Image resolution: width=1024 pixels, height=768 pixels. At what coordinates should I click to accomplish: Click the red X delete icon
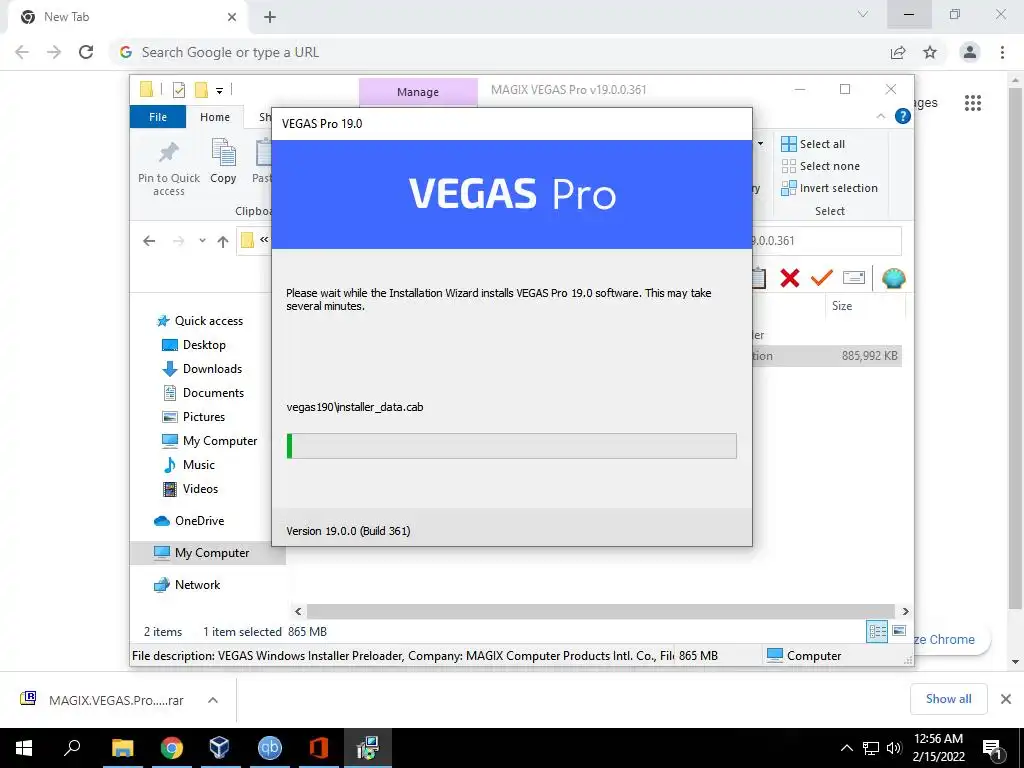tap(790, 278)
